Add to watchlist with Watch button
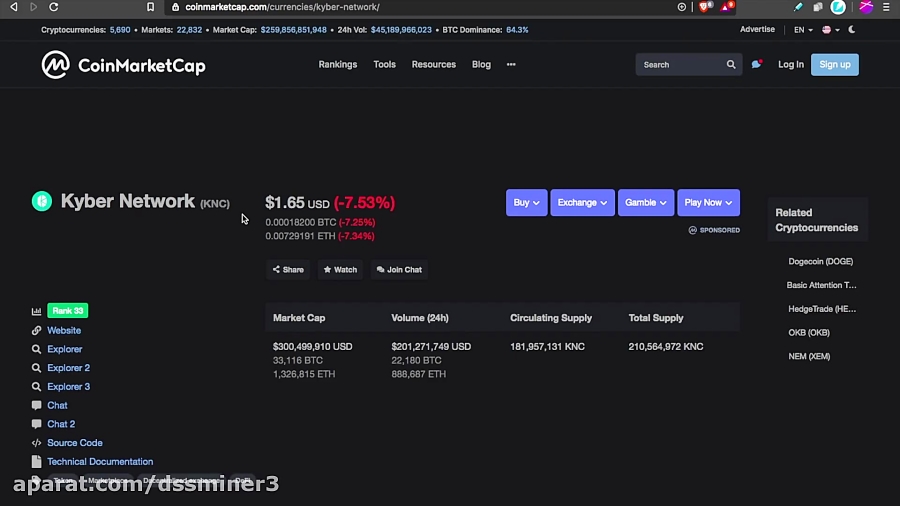Screen dimensions: 900x506 coord(340,270)
